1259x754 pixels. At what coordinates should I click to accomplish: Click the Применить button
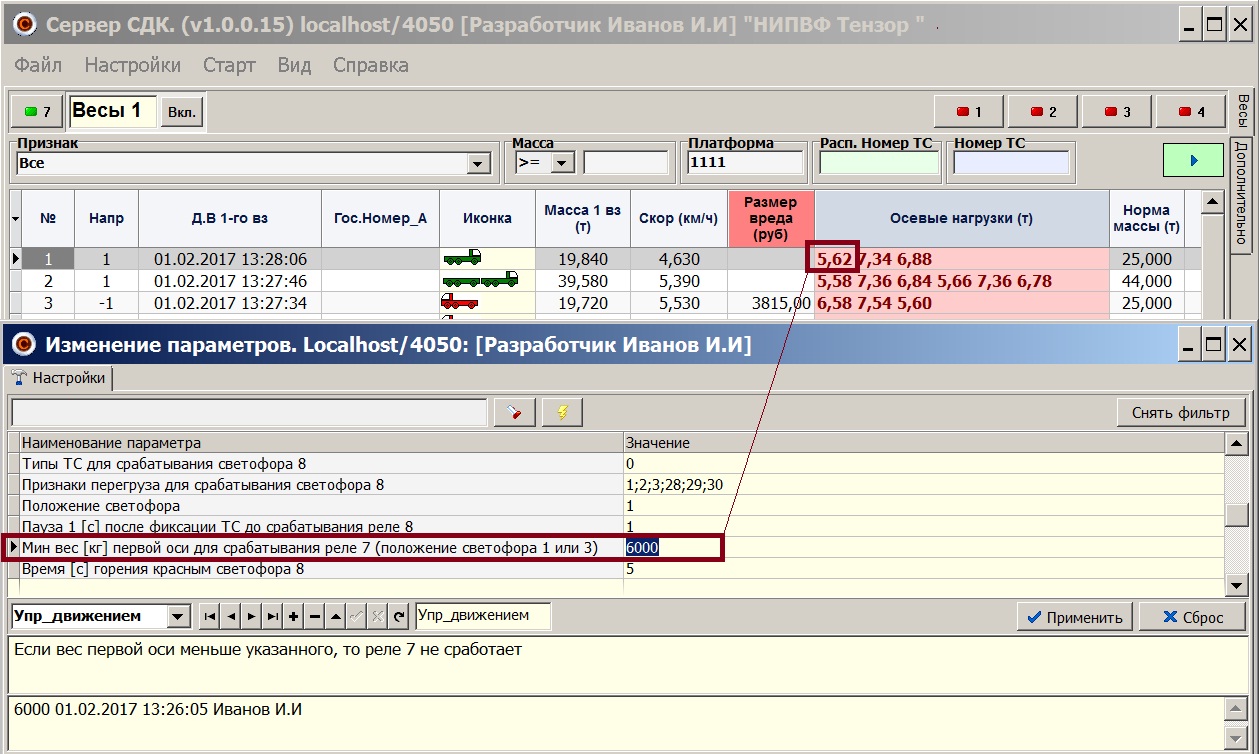pos(1075,617)
